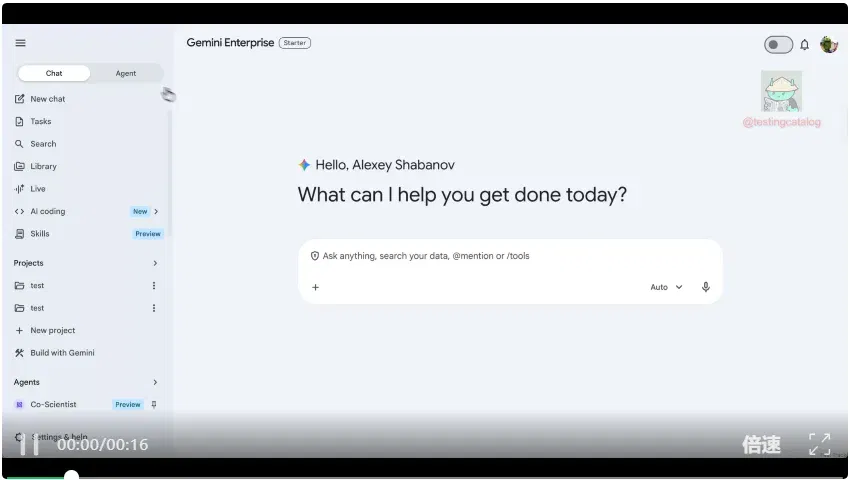Click the Preview badge beside Skills

pos(148,234)
